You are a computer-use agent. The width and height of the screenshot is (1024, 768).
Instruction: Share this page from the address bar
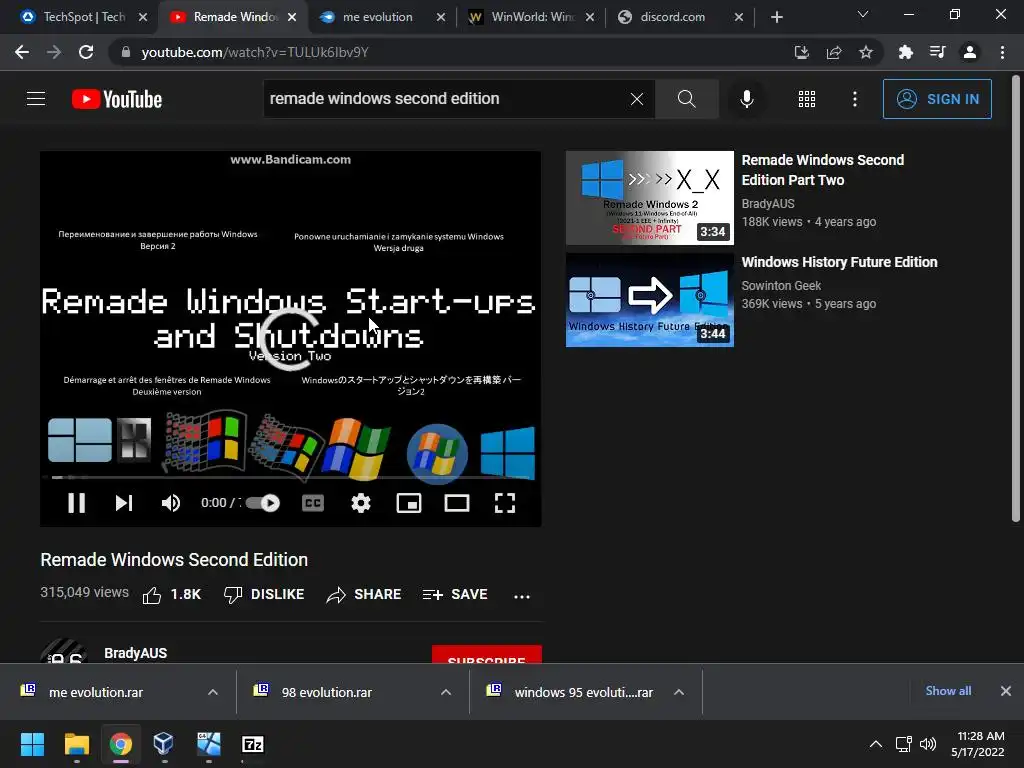(834, 52)
